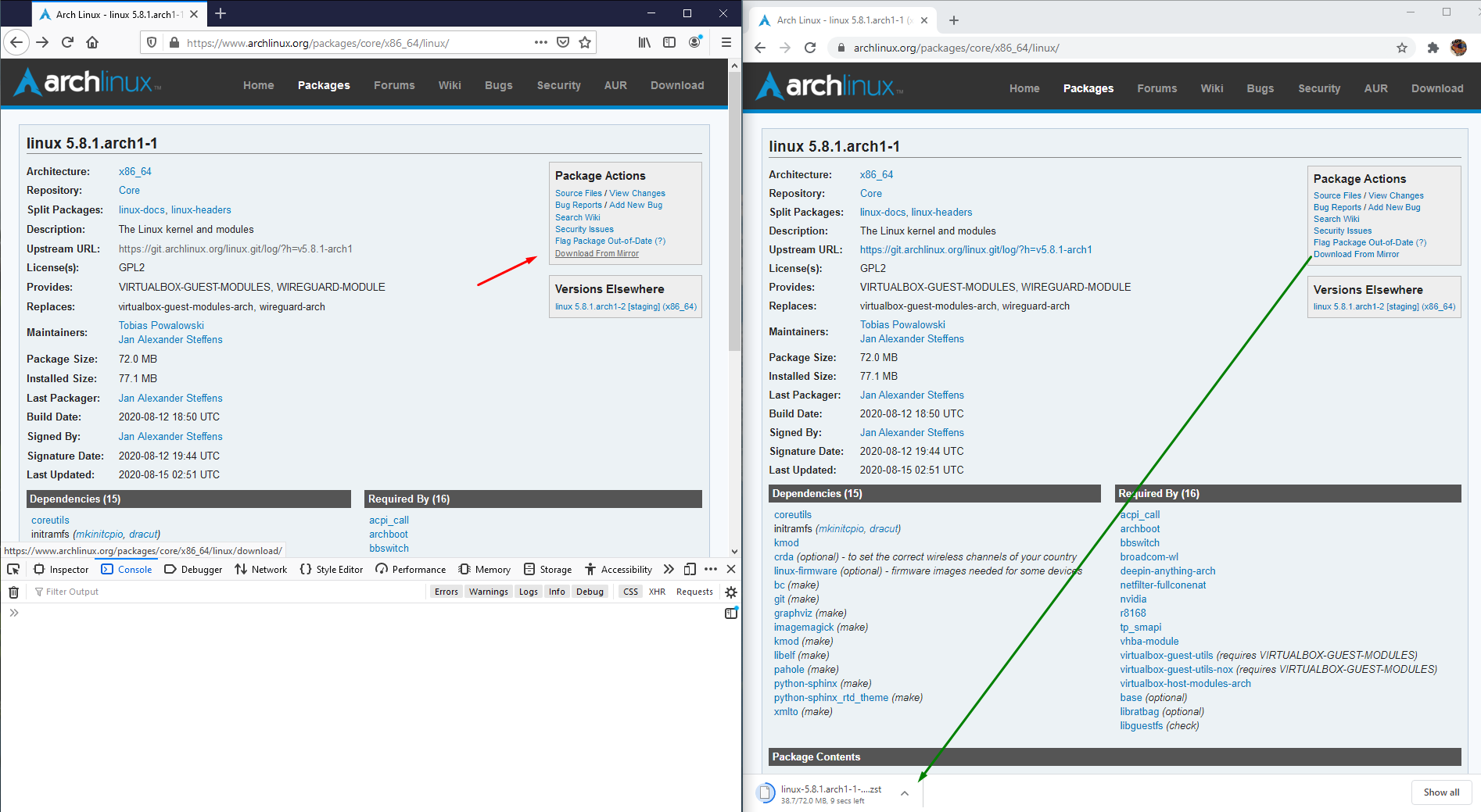Screen dimensions: 1481x812
Task: Open the Chrome profile avatar
Action: [x=1458, y=48]
